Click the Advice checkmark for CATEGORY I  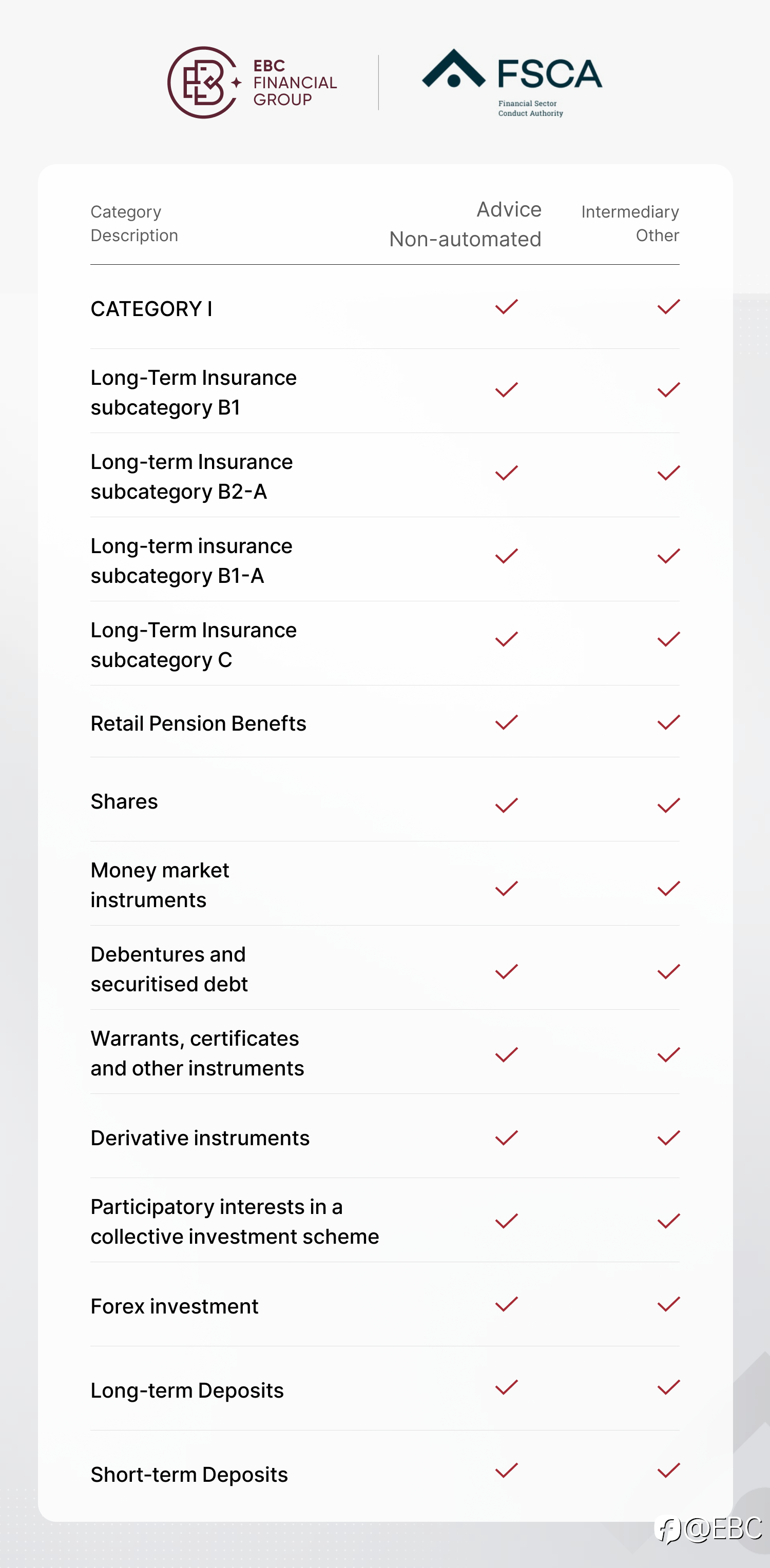(506, 307)
